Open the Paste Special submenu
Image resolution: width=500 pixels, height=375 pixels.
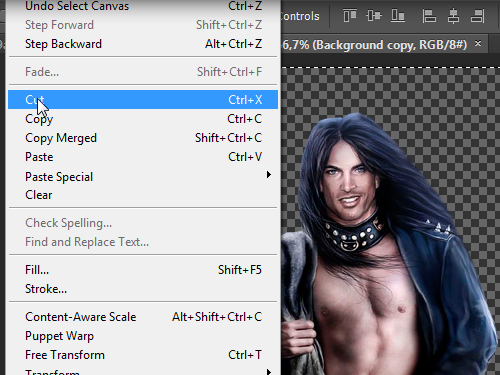143,176
